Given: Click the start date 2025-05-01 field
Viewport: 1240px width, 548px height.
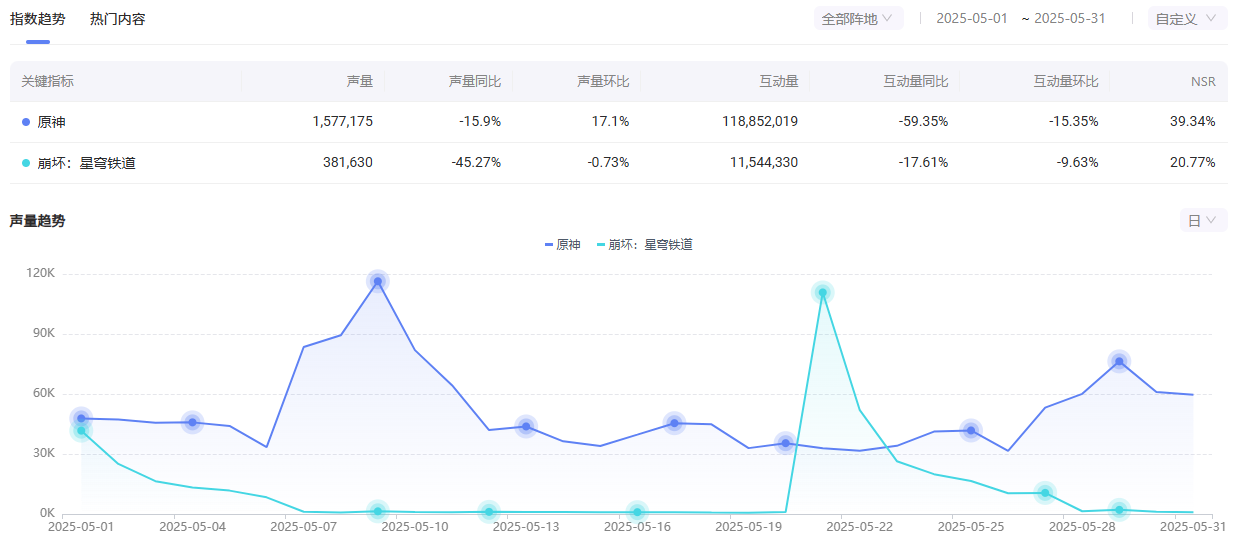Looking at the screenshot, I should (971, 18).
